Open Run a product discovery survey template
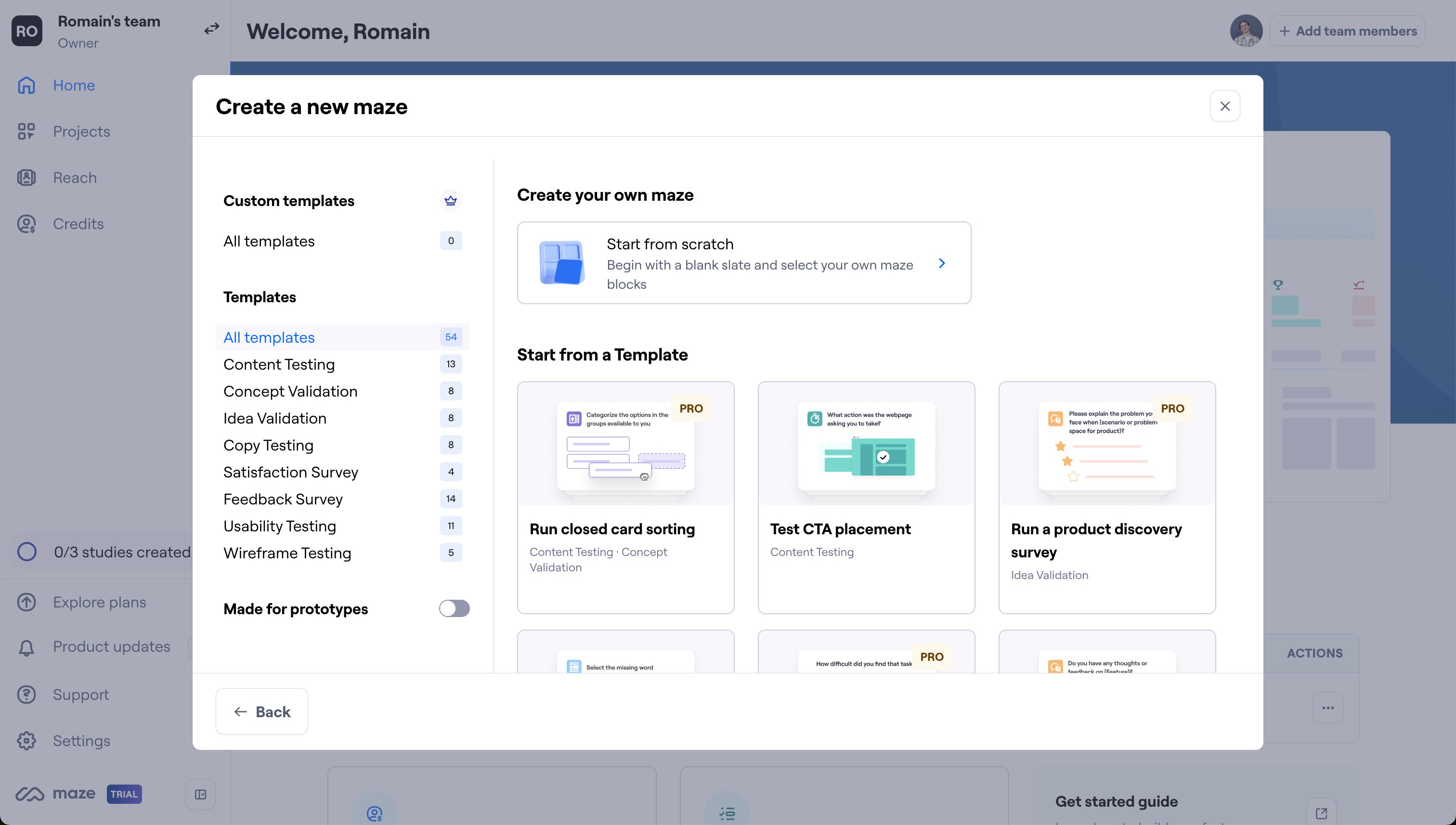Screen dimensions: 1456x825 (x=1107, y=498)
